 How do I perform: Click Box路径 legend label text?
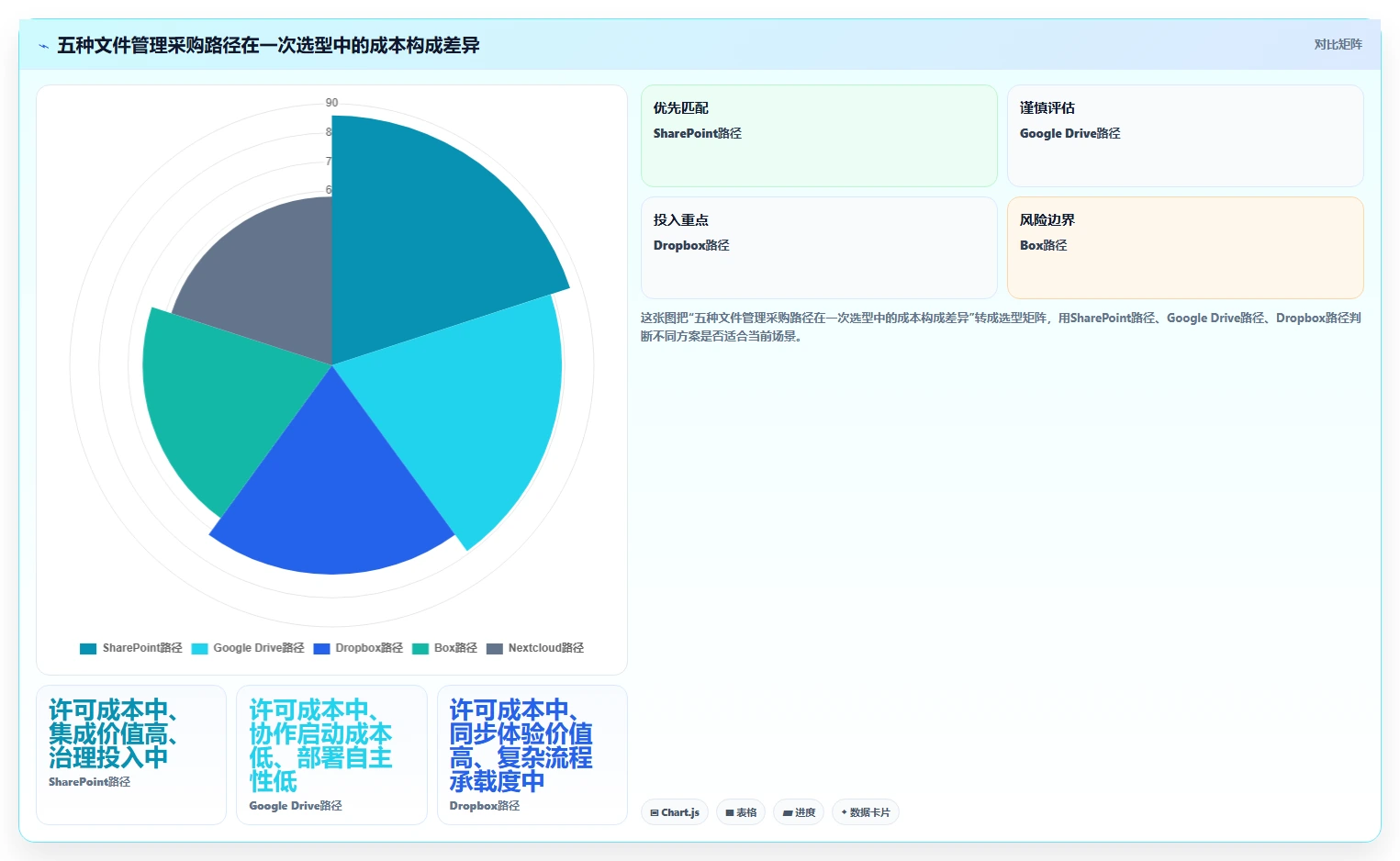coord(455,648)
